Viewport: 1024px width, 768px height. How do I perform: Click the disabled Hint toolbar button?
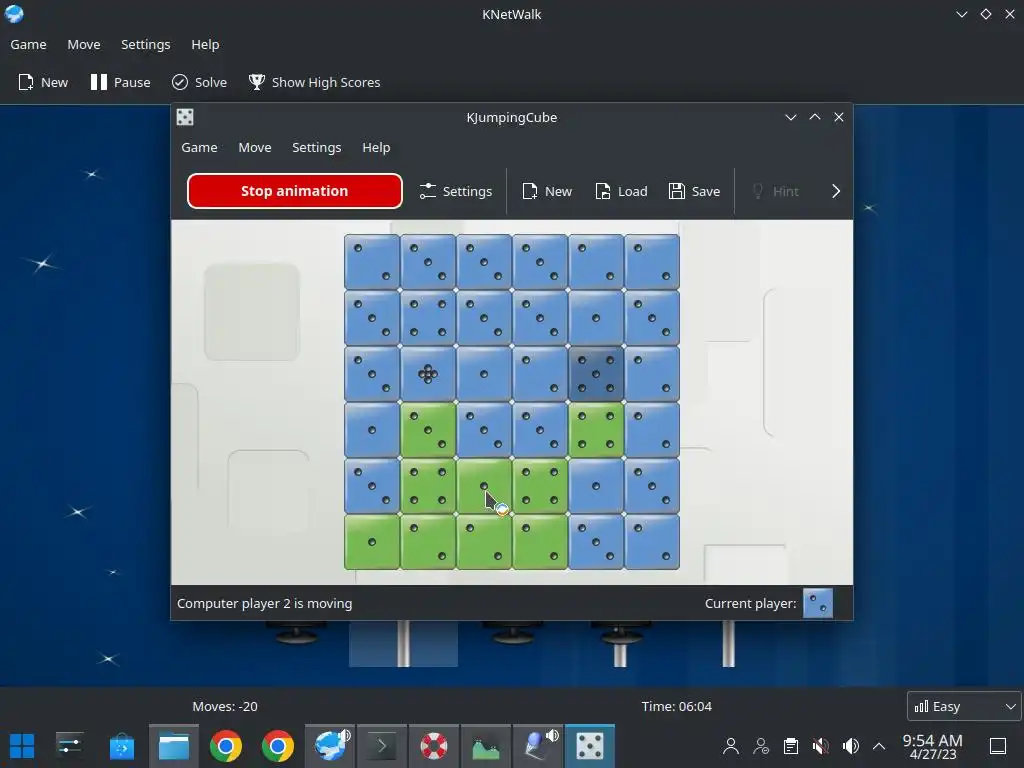(775, 191)
